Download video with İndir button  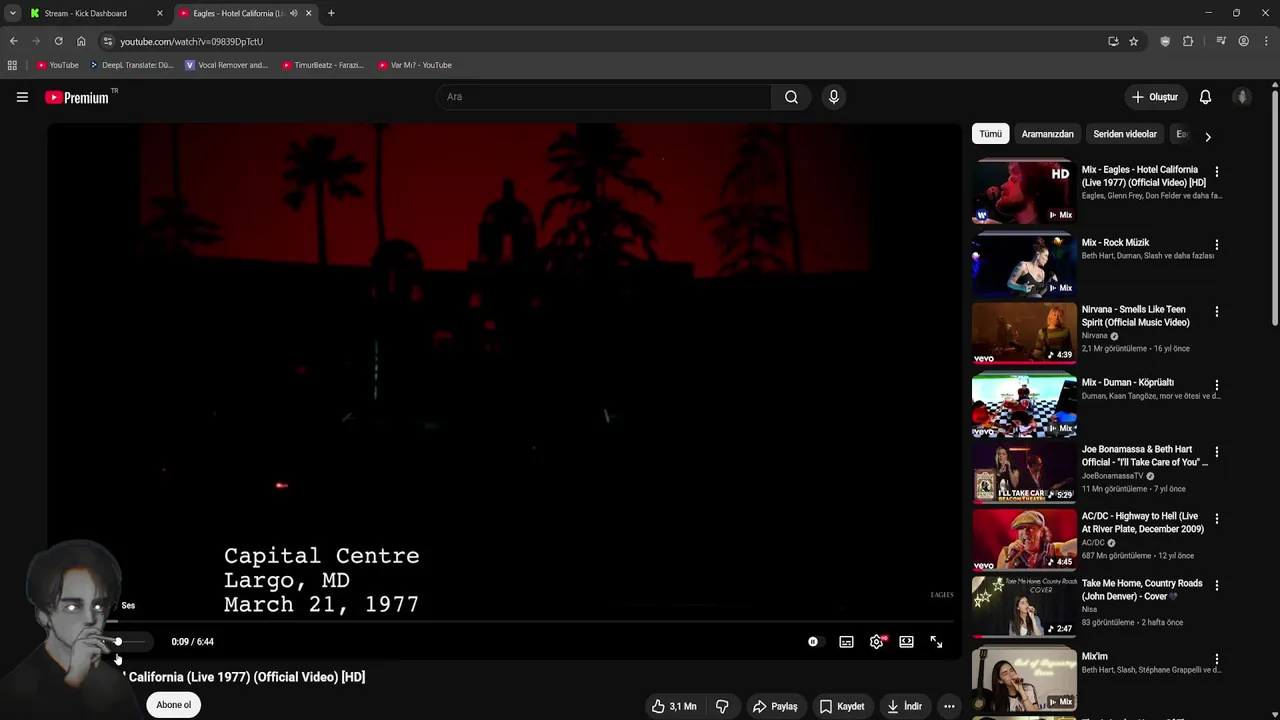[x=904, y=706]
